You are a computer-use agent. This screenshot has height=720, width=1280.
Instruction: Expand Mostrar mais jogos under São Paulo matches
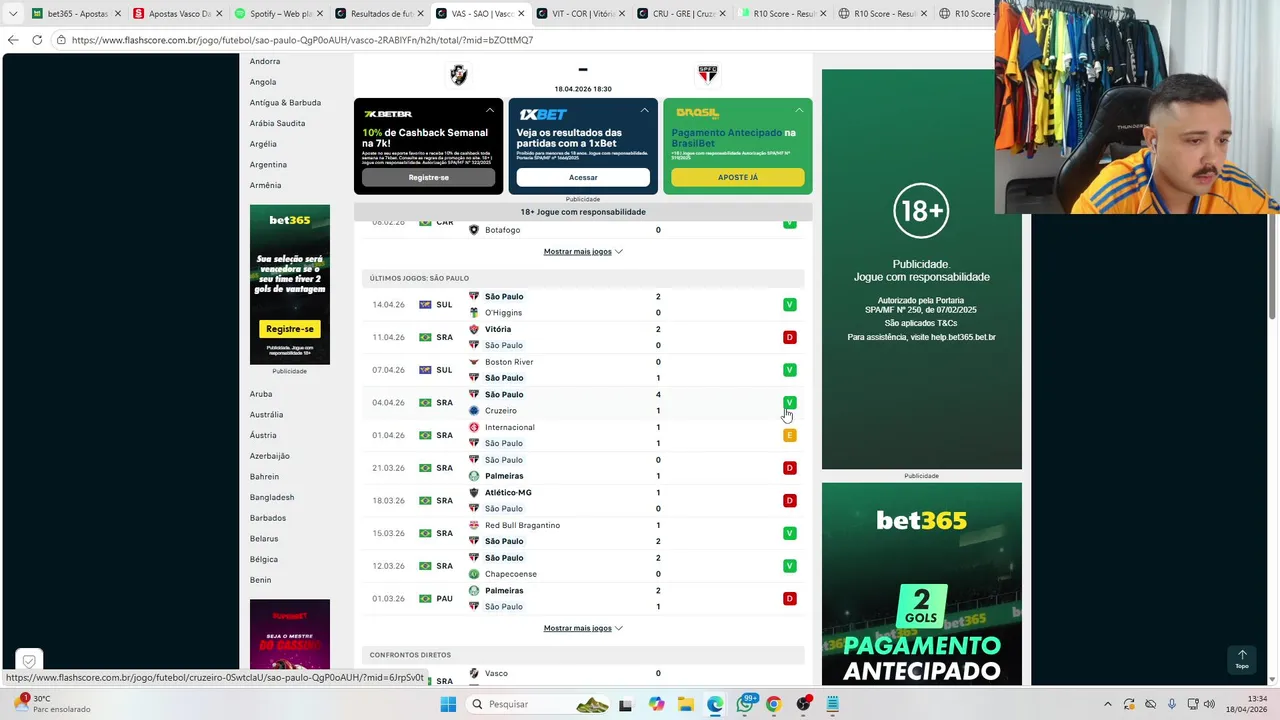point(583,628)
